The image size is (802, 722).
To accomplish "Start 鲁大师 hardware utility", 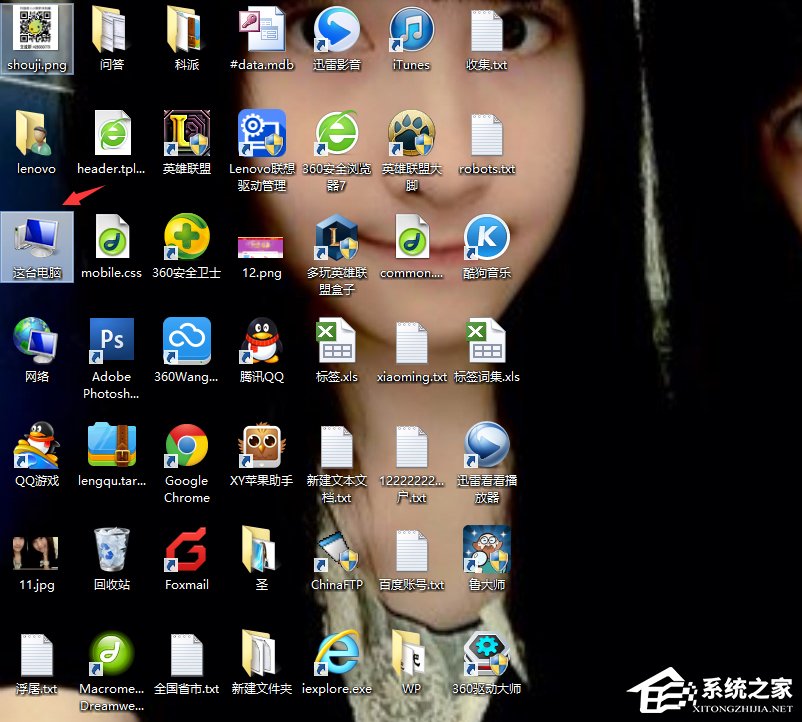I will click(486, 546).
